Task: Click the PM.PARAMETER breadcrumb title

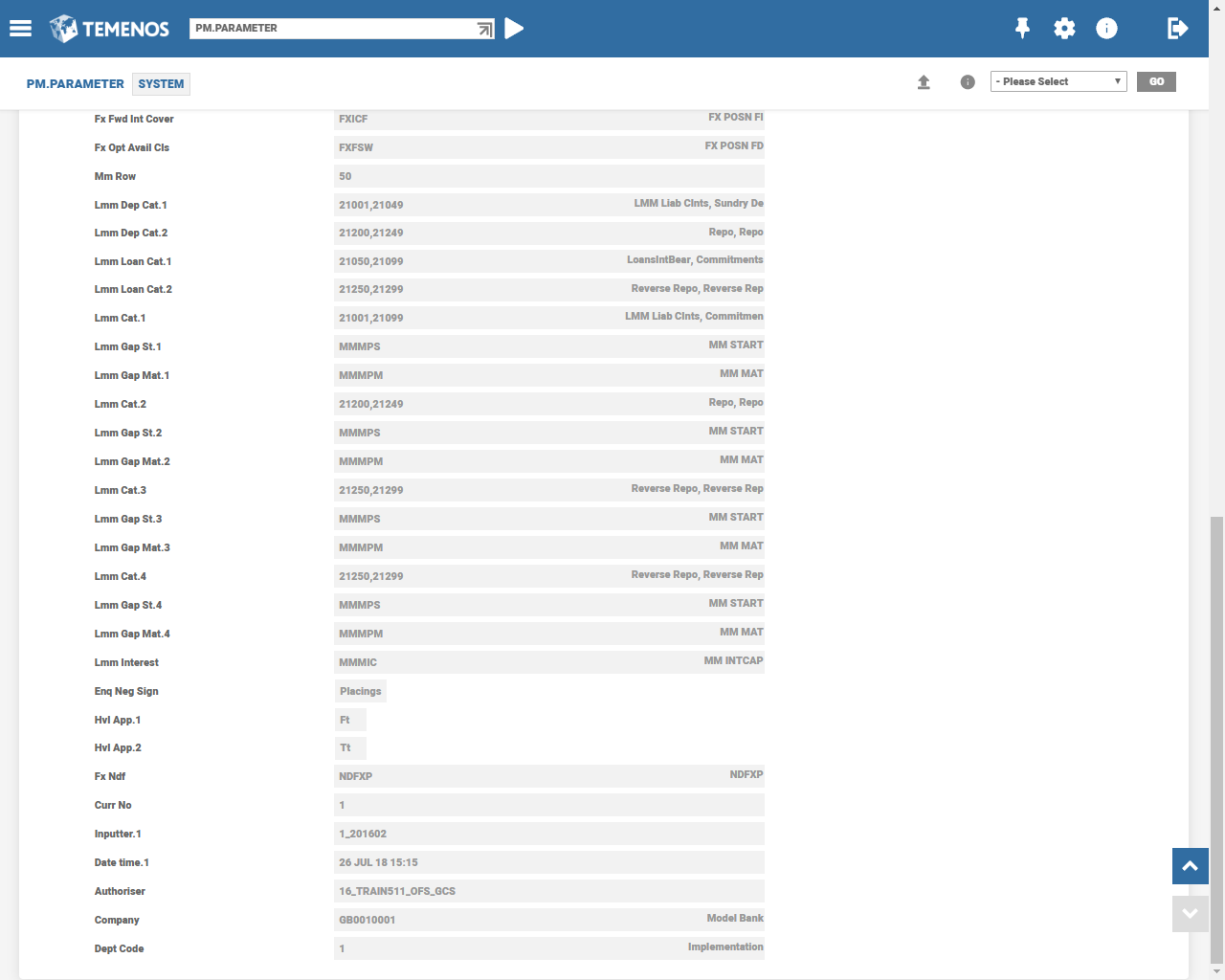Action: [76, 84]
